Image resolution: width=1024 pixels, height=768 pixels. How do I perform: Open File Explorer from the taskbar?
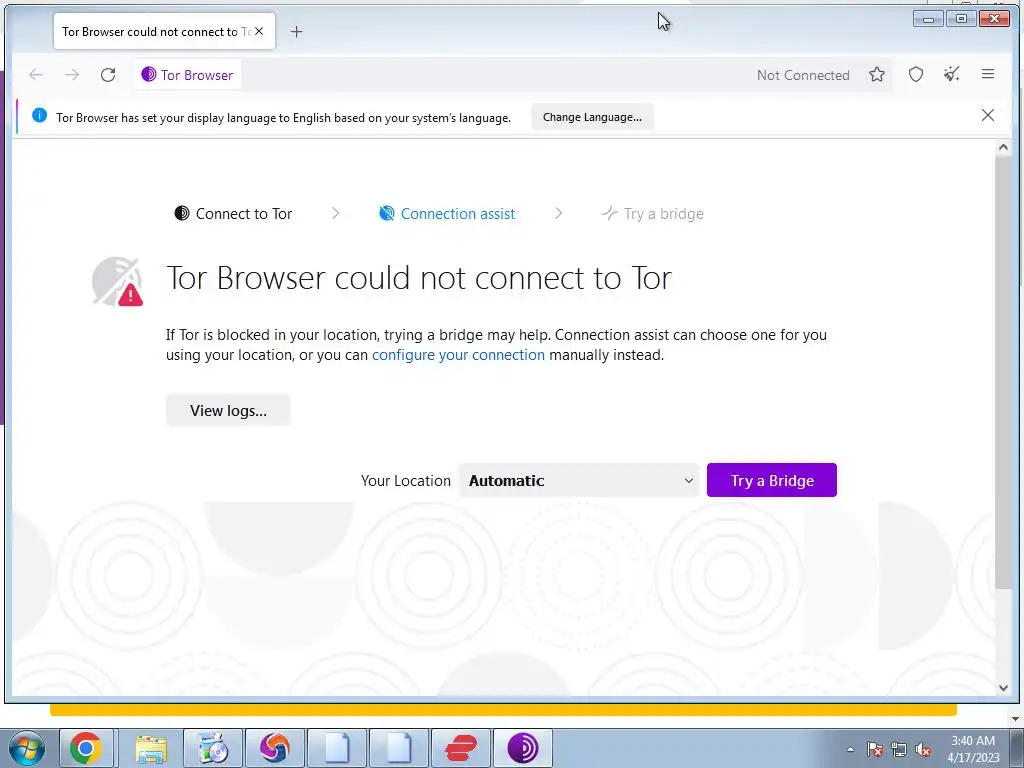click(x=152, y=748)
